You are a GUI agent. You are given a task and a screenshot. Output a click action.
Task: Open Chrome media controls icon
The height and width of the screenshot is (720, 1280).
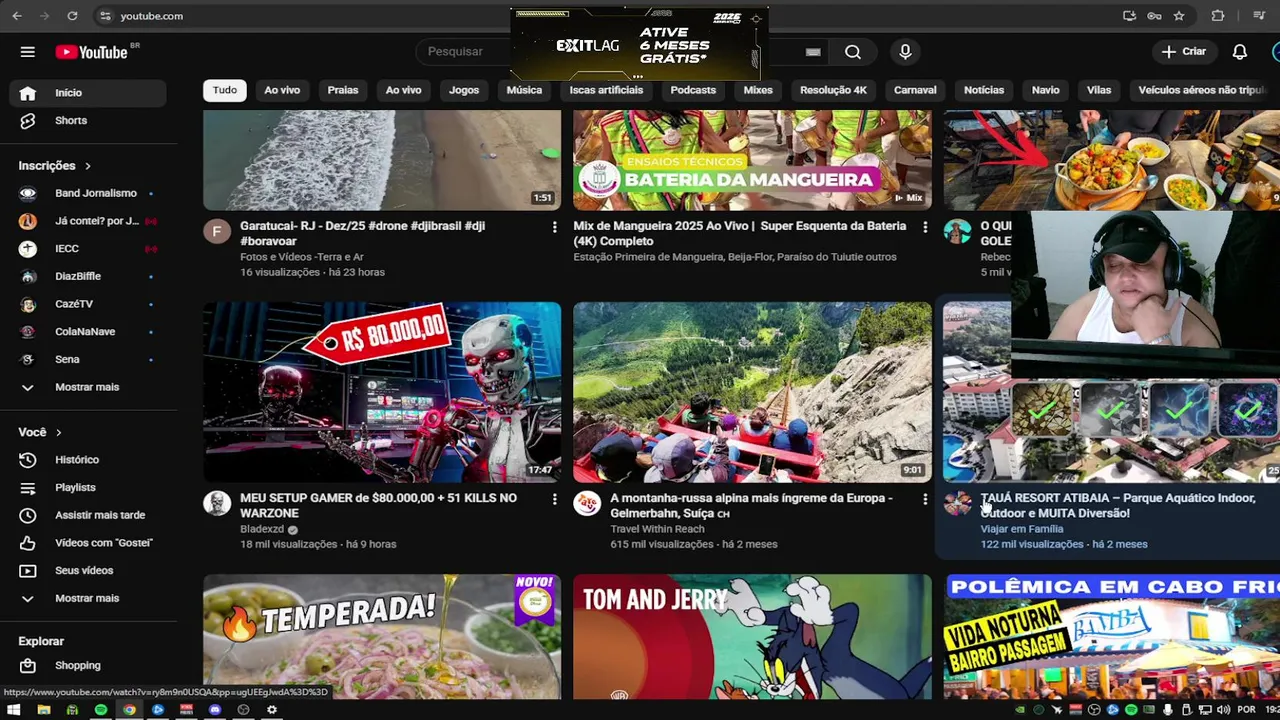tap(1259, 16)
